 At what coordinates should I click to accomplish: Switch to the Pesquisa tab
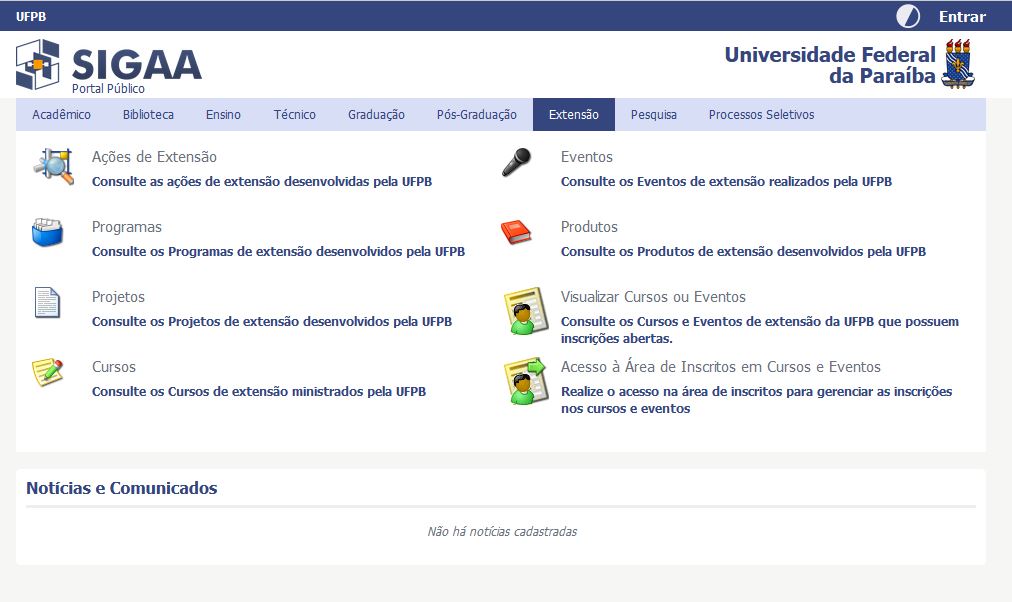pyautogui.click(x=652, y=114)
